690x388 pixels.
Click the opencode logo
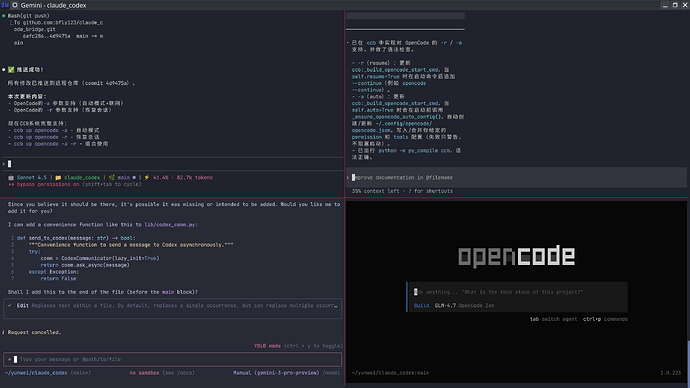coord(517,256)
